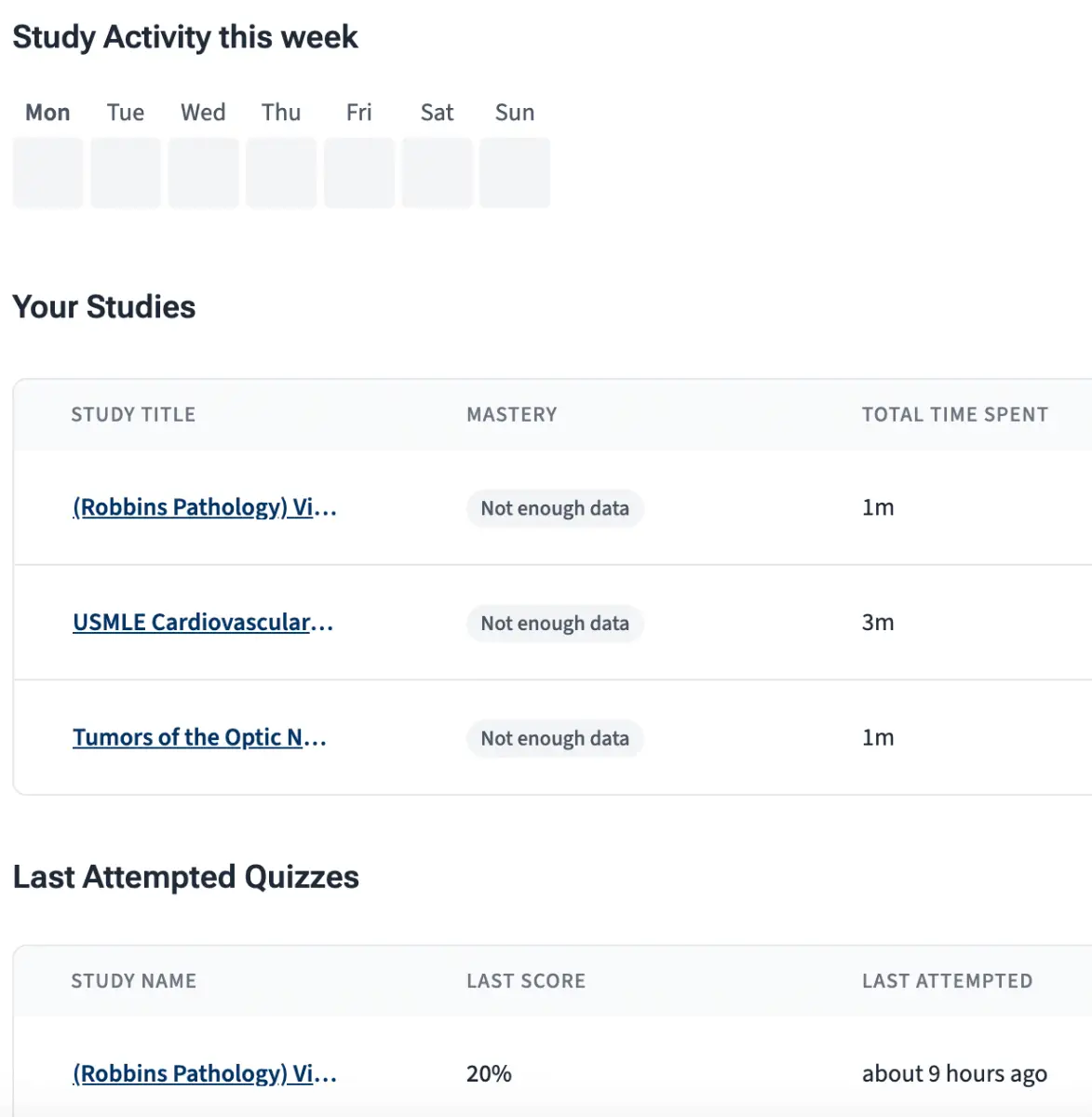Viewport: 1092px width, 1117px height.
Task: Click Sunday's activity square
Action: [515, 173]
